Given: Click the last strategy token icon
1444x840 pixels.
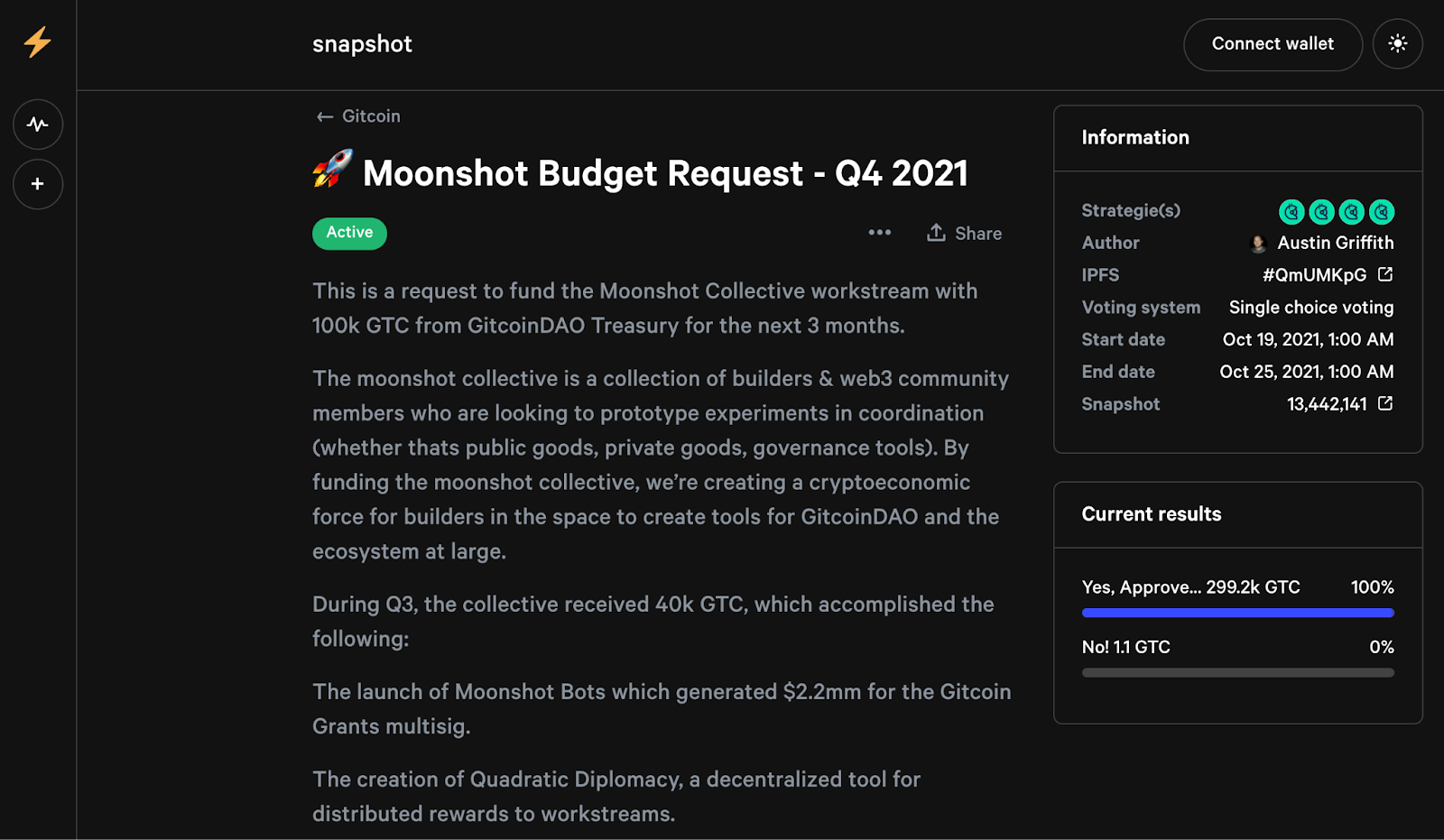Looking at the screenshot, I should (x=1381, y=212).
